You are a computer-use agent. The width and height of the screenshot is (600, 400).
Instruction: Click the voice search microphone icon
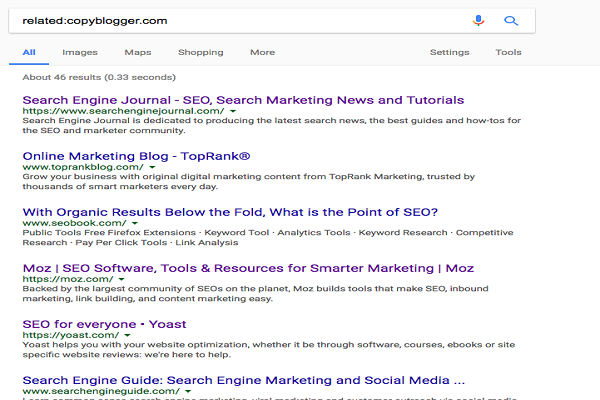click(478, 20)
